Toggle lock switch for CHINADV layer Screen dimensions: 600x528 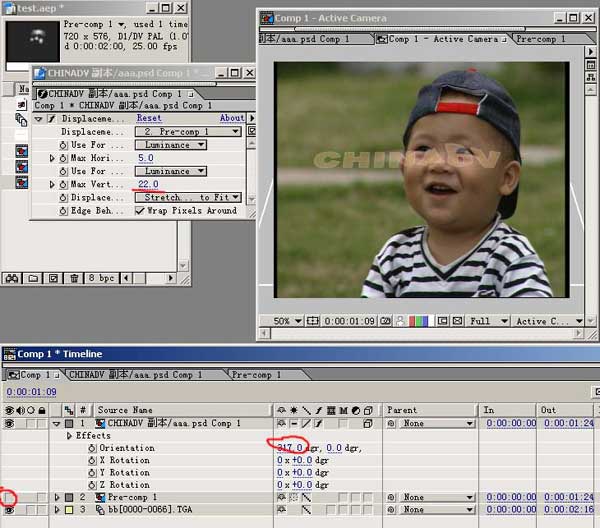(x=42, y=424)
